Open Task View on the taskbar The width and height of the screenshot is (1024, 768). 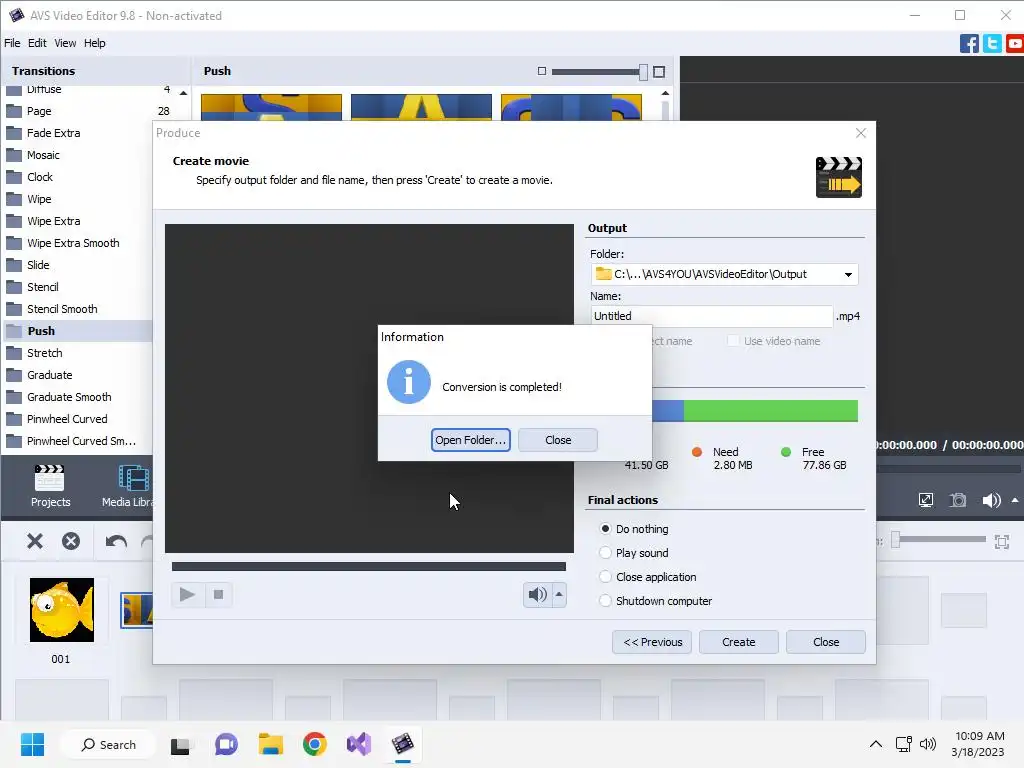181,744
